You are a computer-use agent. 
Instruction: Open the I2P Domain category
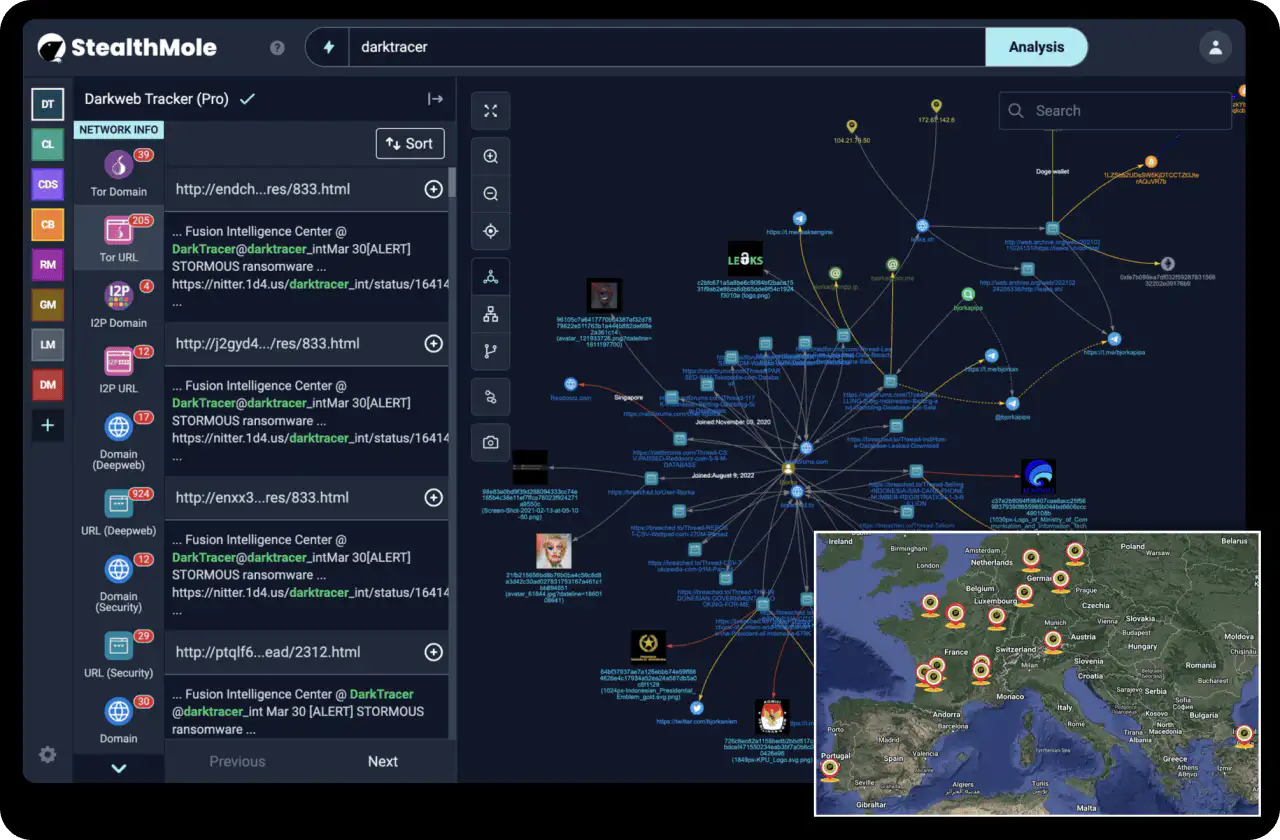pyautogui.click(x=119, y=304)
